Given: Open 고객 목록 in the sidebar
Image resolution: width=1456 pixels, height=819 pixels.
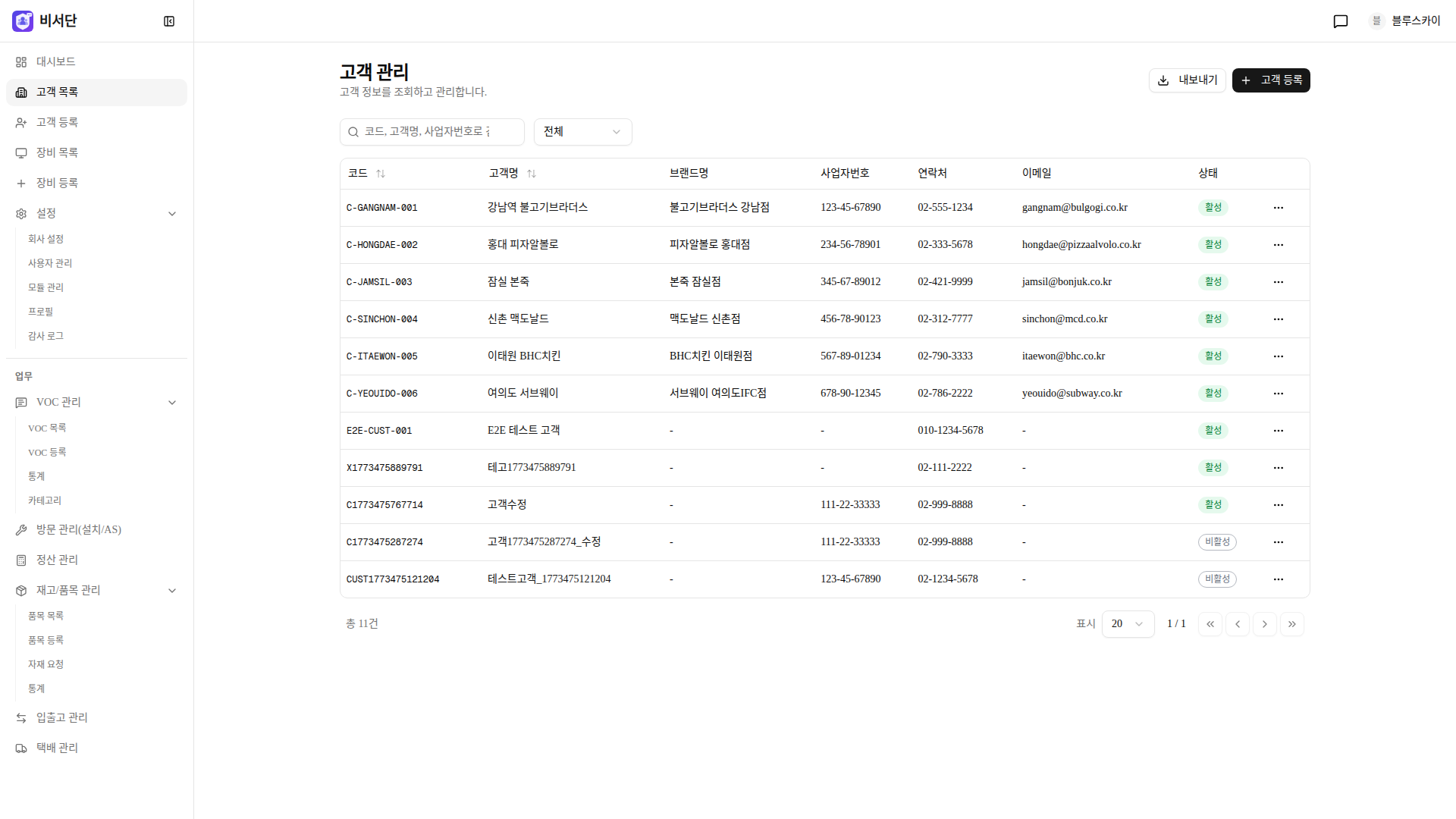Looking at the screenshot, I should [96, 93].
